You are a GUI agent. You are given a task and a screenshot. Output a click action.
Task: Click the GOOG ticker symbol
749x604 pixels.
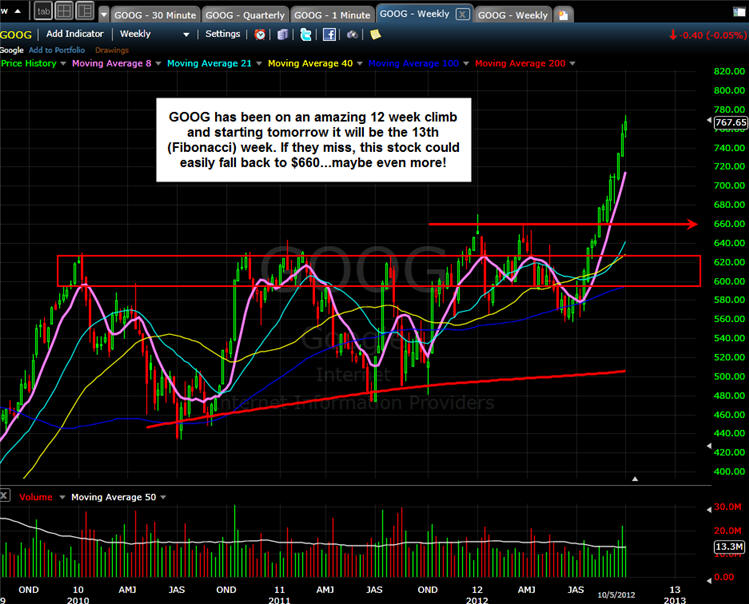16,35
